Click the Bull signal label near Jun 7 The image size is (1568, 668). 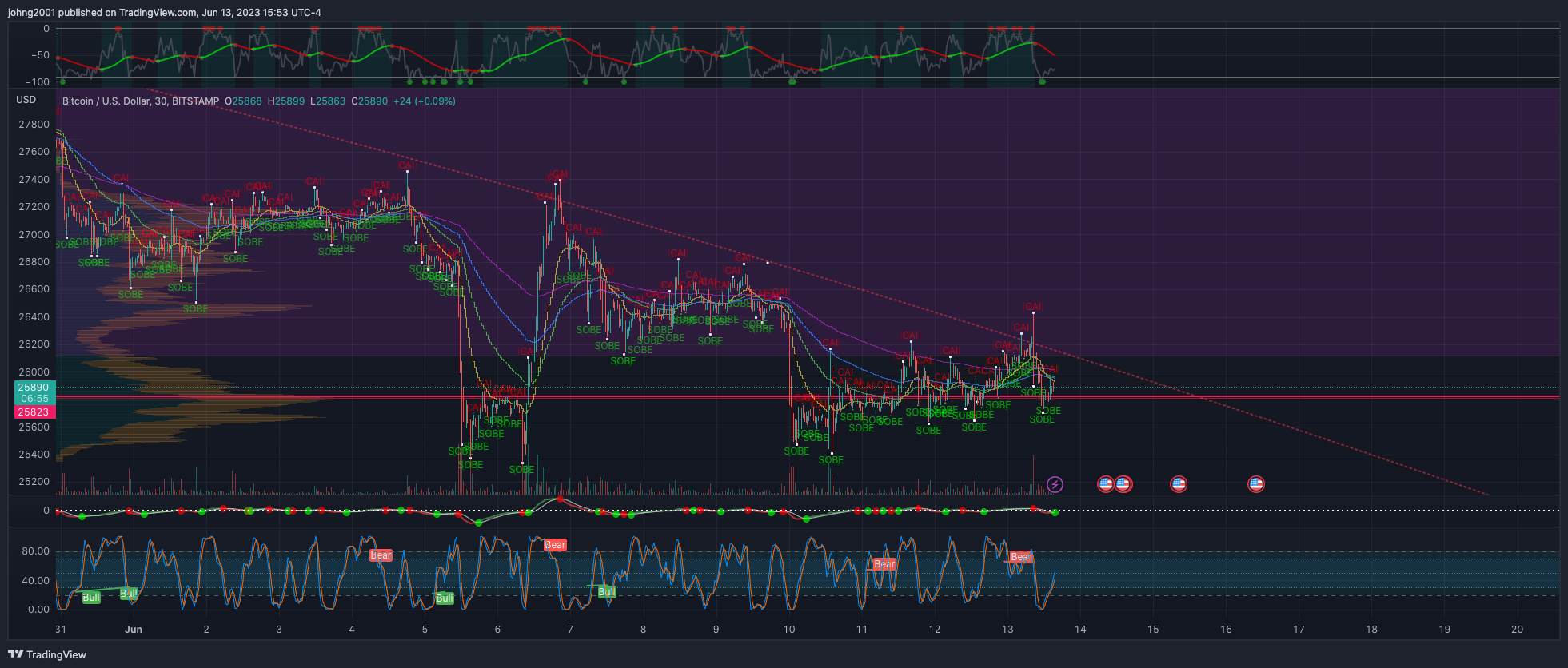tap(607, 592)
